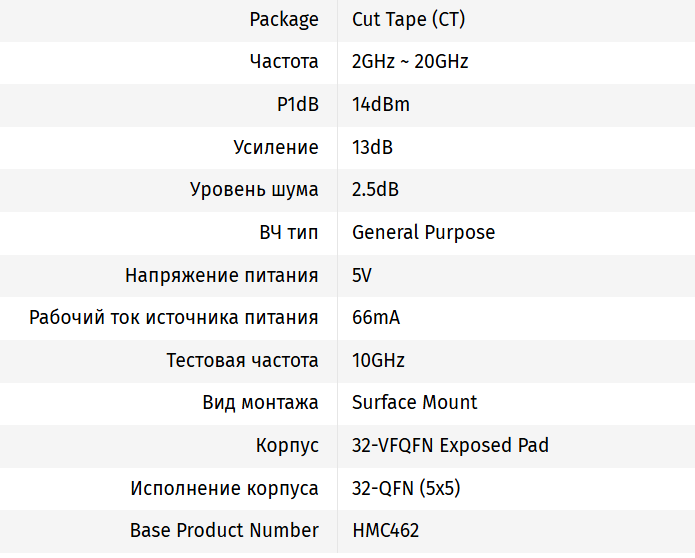The height and width of the screenshot is (558, 695).
Task: Click the "5V" supply voltage value
Action: point(362,275)
